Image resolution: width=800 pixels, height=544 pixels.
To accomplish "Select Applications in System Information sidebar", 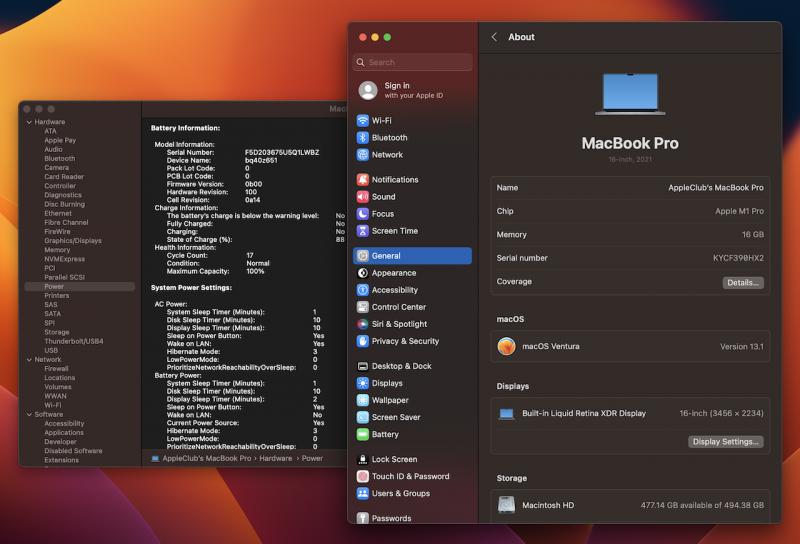I will click(64, 433).
